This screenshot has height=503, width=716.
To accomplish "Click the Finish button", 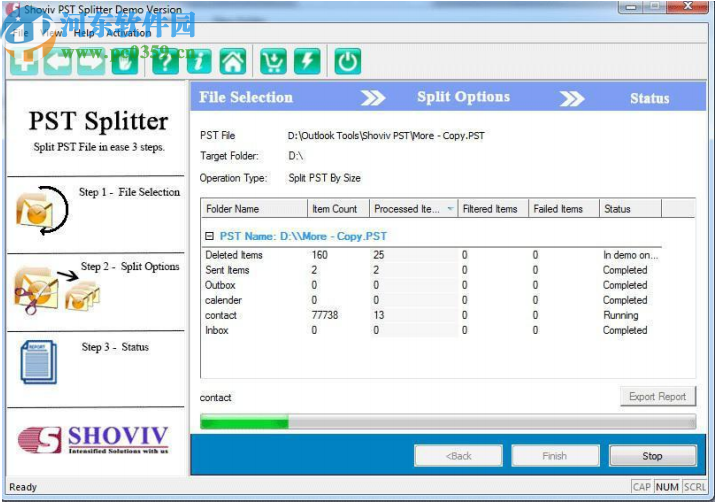I will coord(555,456).
